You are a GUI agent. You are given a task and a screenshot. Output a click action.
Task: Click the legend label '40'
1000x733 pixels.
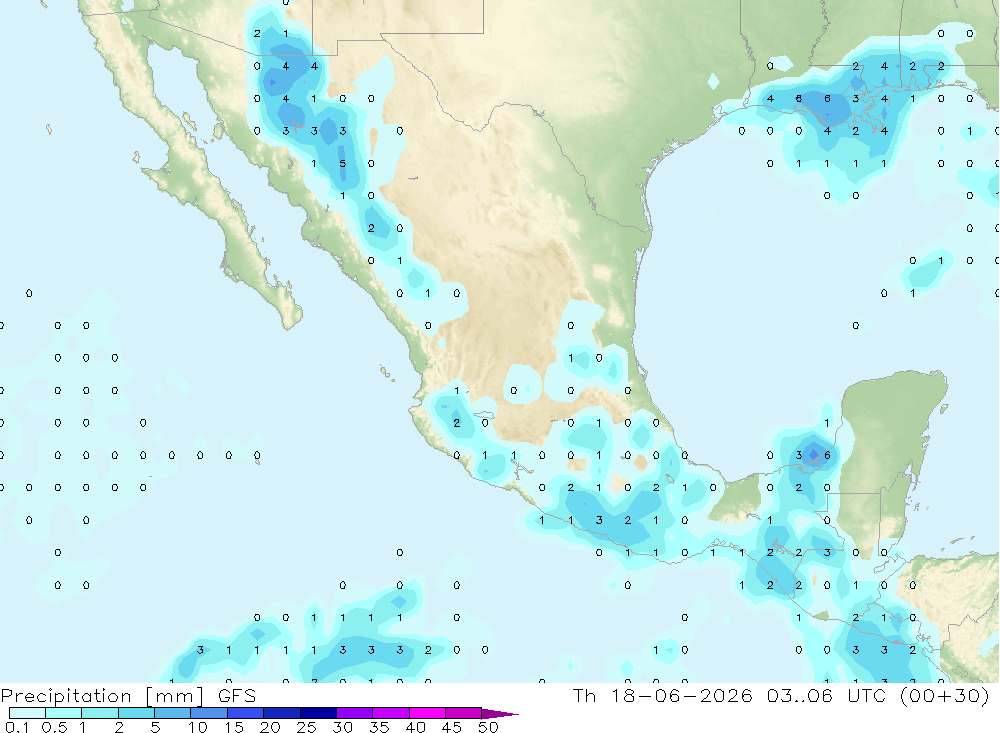point(415,727)
